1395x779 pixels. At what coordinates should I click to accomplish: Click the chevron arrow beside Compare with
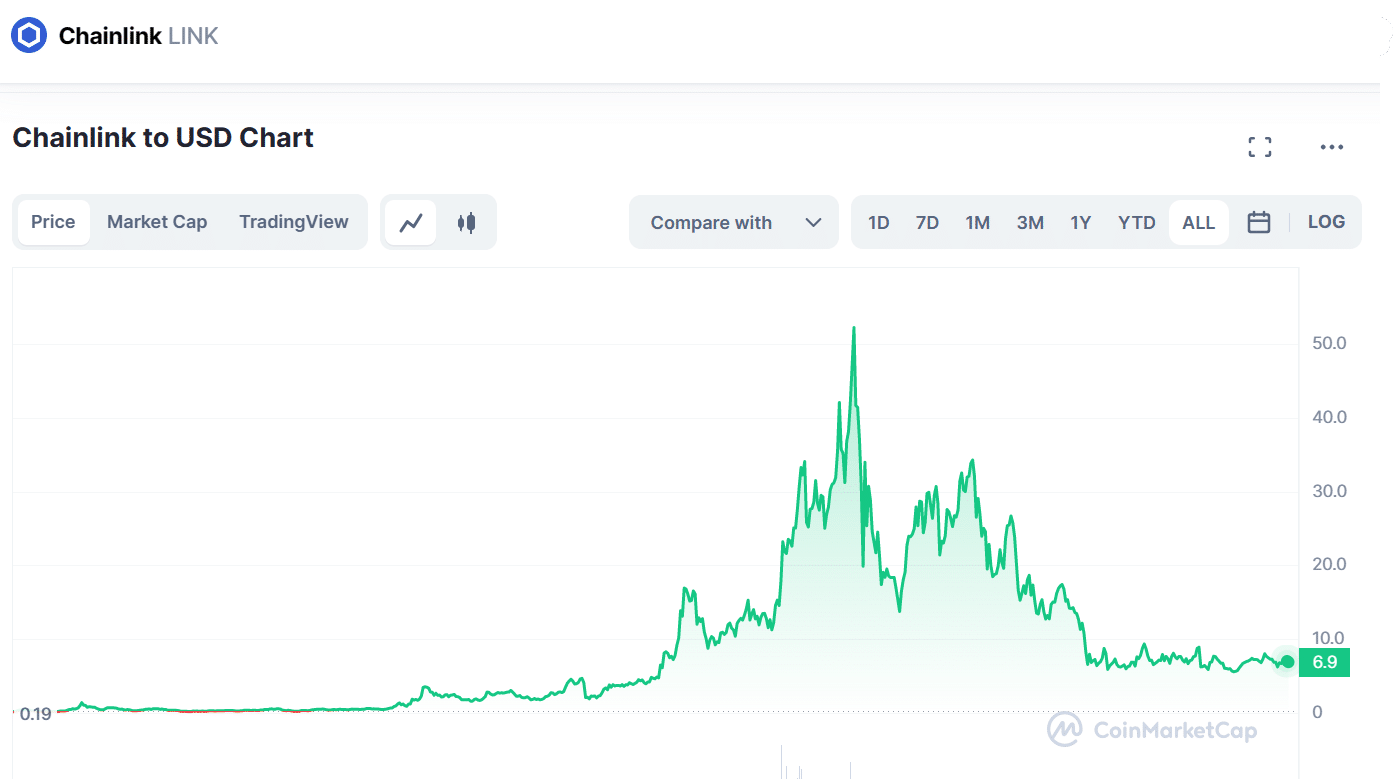813,222
